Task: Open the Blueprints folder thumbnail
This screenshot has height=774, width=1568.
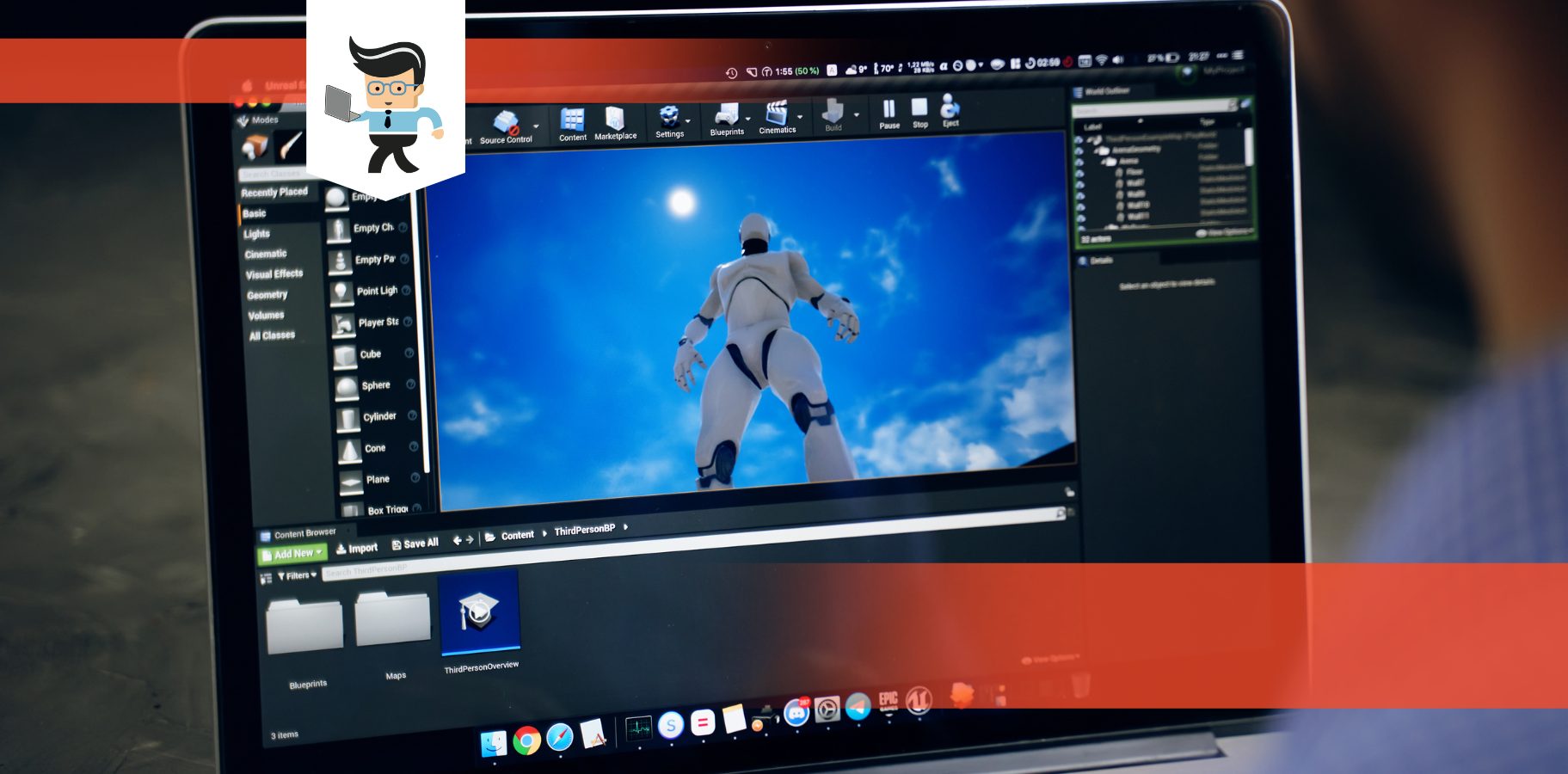Action: (x=305, y=627)
